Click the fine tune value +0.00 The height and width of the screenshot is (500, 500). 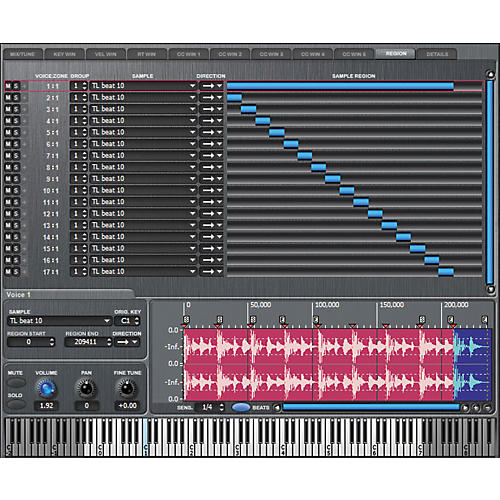click(x=127, y=406)
